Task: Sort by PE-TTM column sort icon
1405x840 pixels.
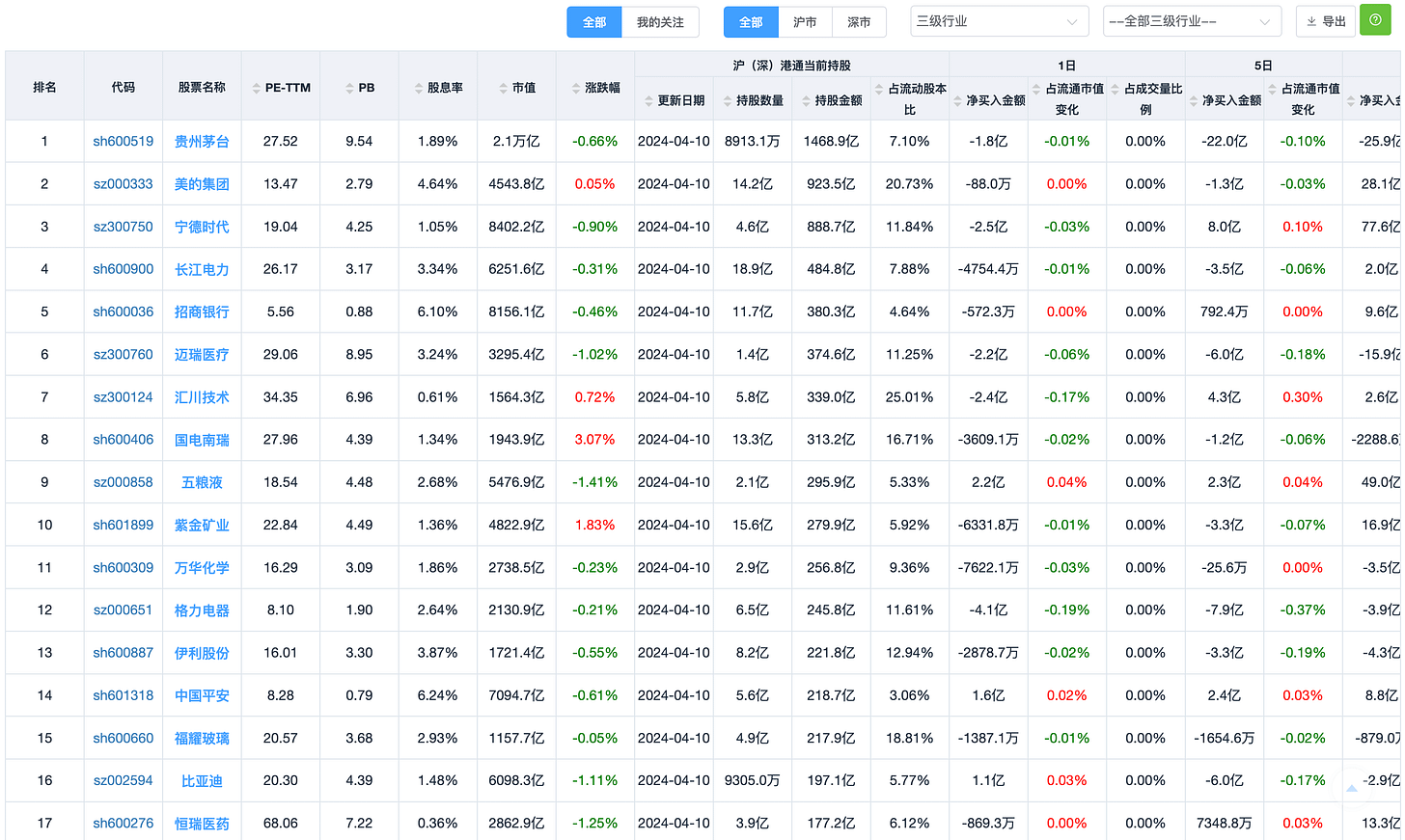Action: coord(257,88)
